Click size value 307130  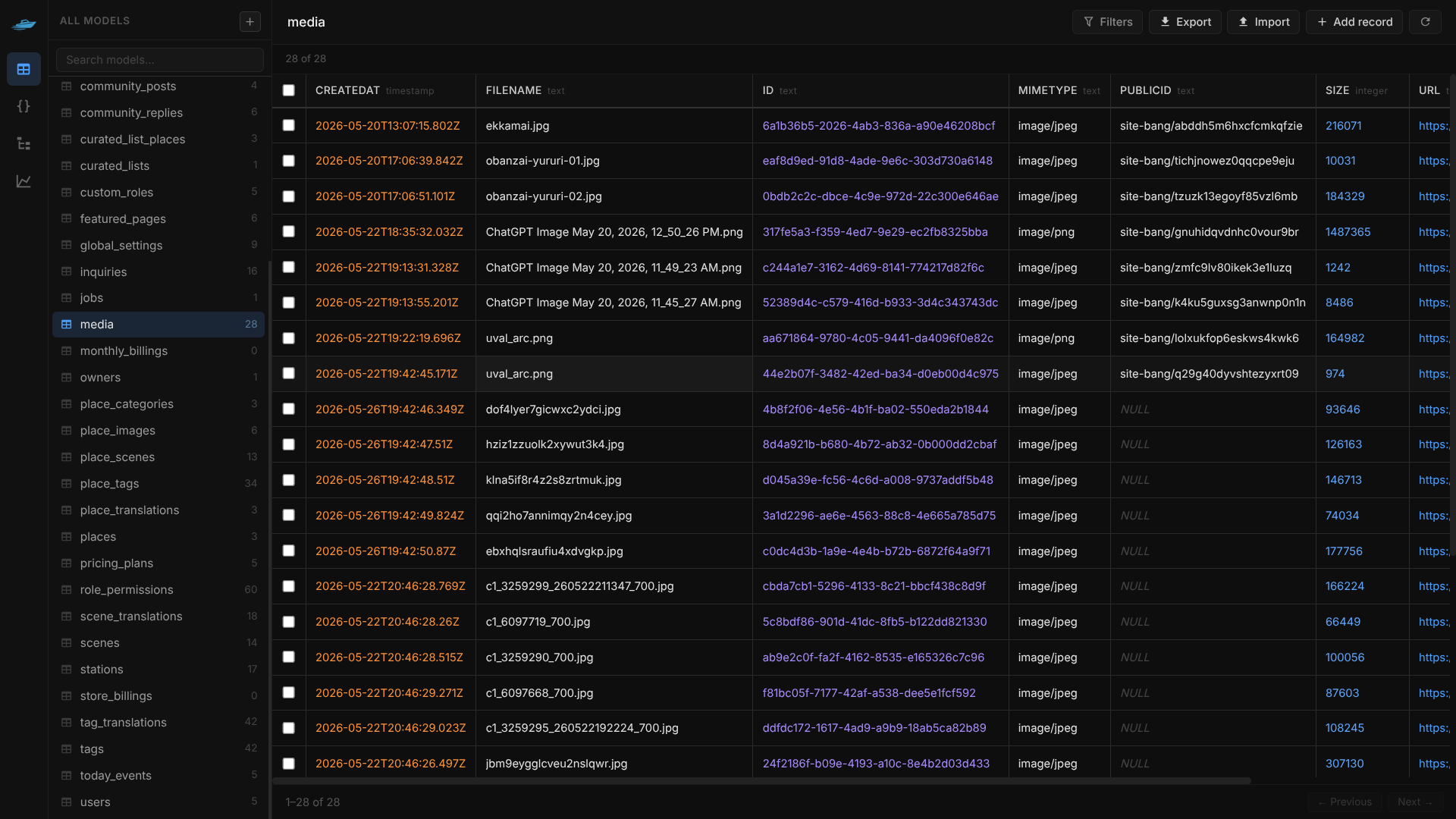[x=1344, y=764]
